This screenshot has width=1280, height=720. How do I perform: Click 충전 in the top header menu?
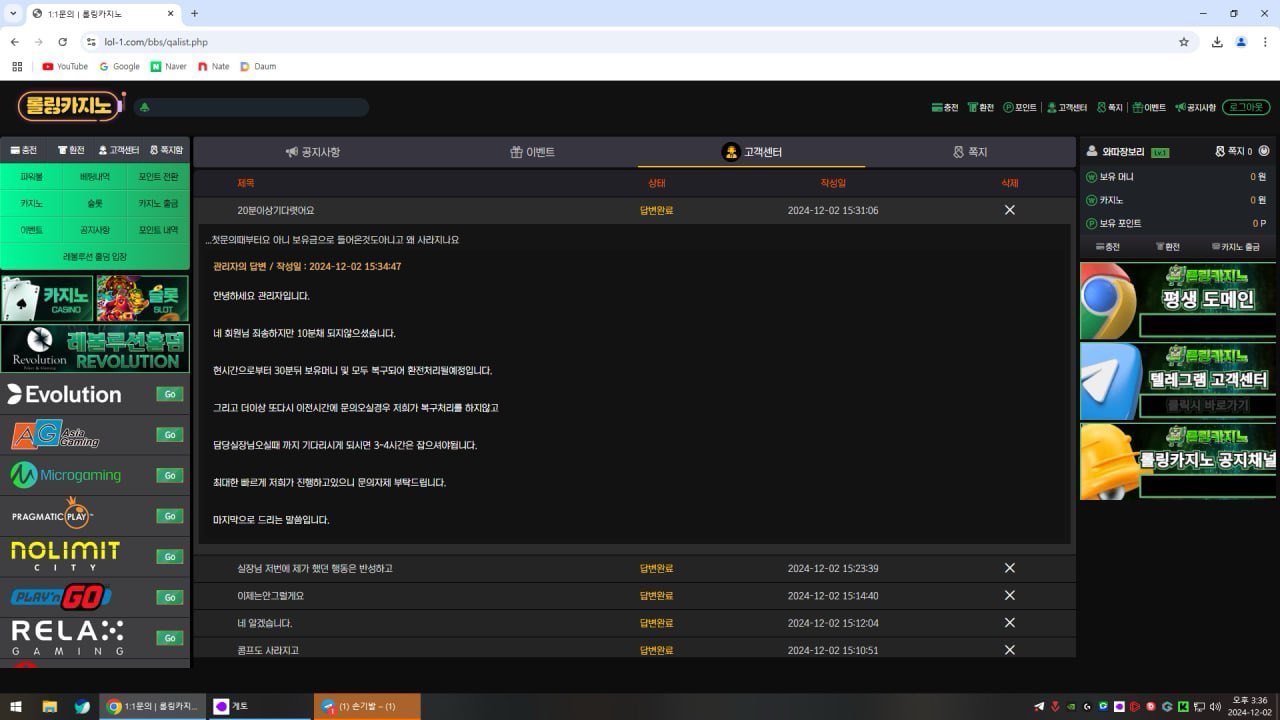click(x=944, y=108)
